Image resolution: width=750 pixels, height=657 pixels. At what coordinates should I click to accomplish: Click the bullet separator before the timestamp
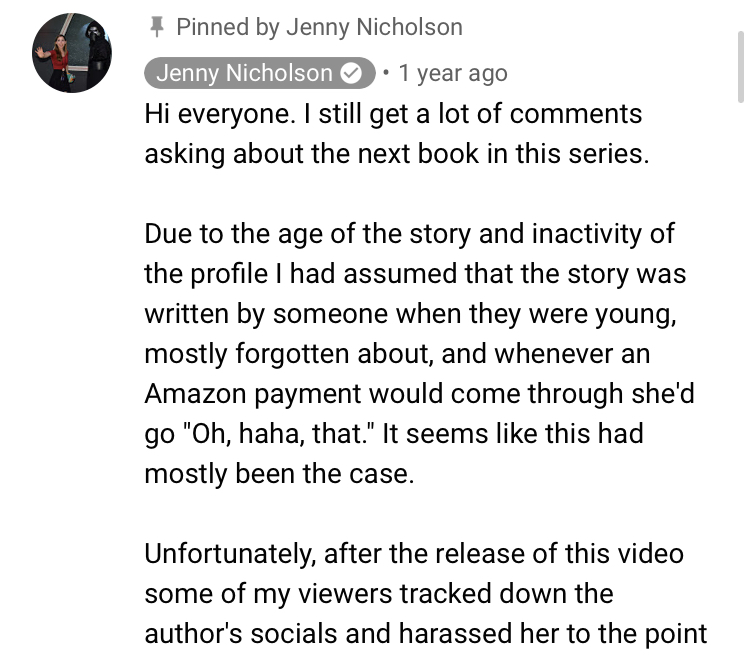click(386, 73)
